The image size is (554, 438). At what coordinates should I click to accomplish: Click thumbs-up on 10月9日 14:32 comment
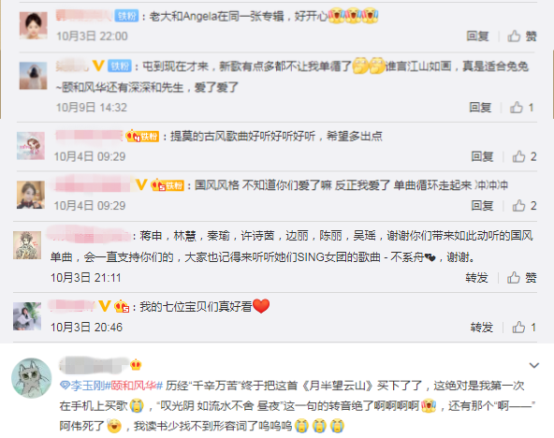click(x=521, y=107)
